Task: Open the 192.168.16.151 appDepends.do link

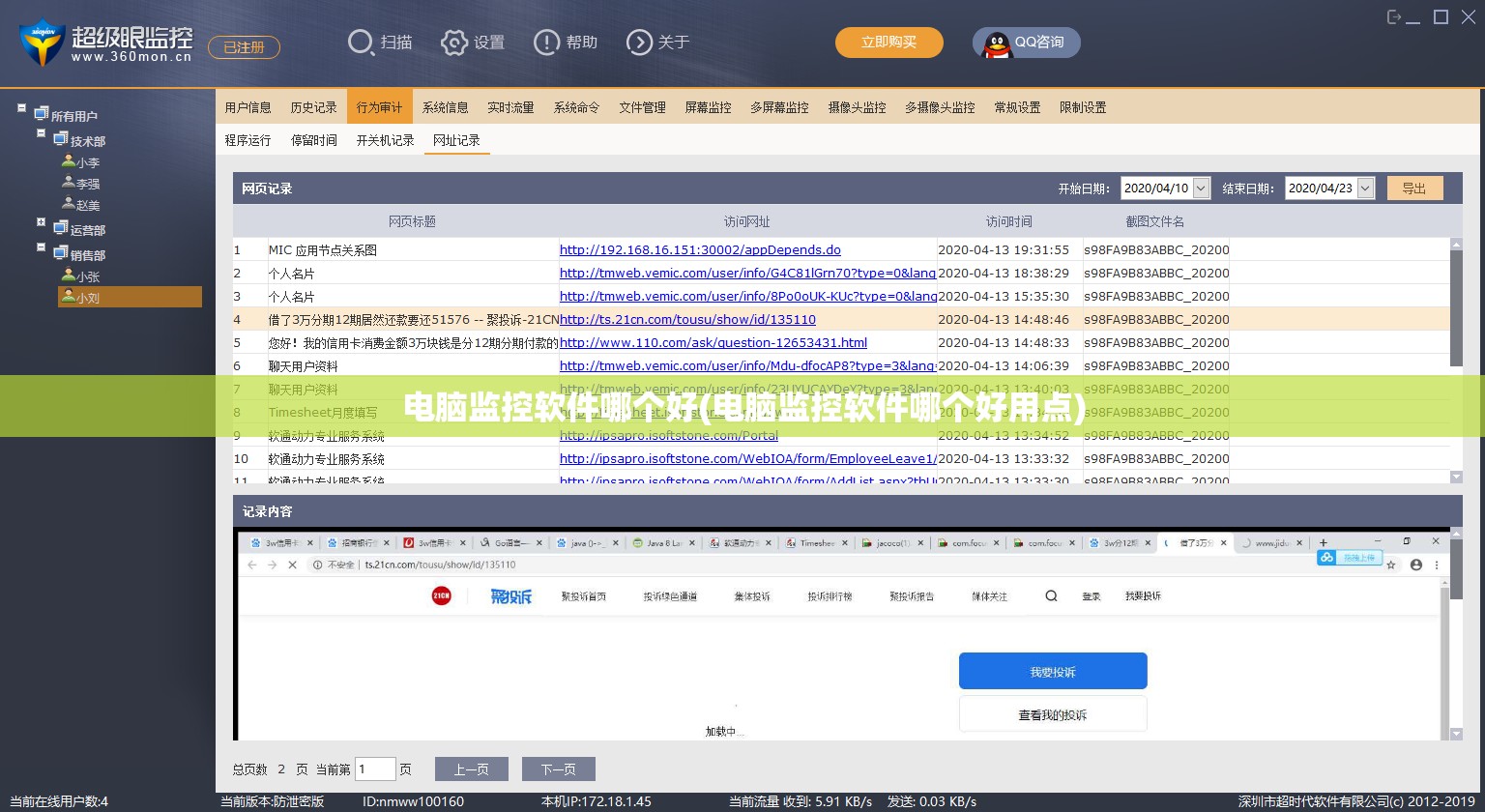Action: point(700,249)
